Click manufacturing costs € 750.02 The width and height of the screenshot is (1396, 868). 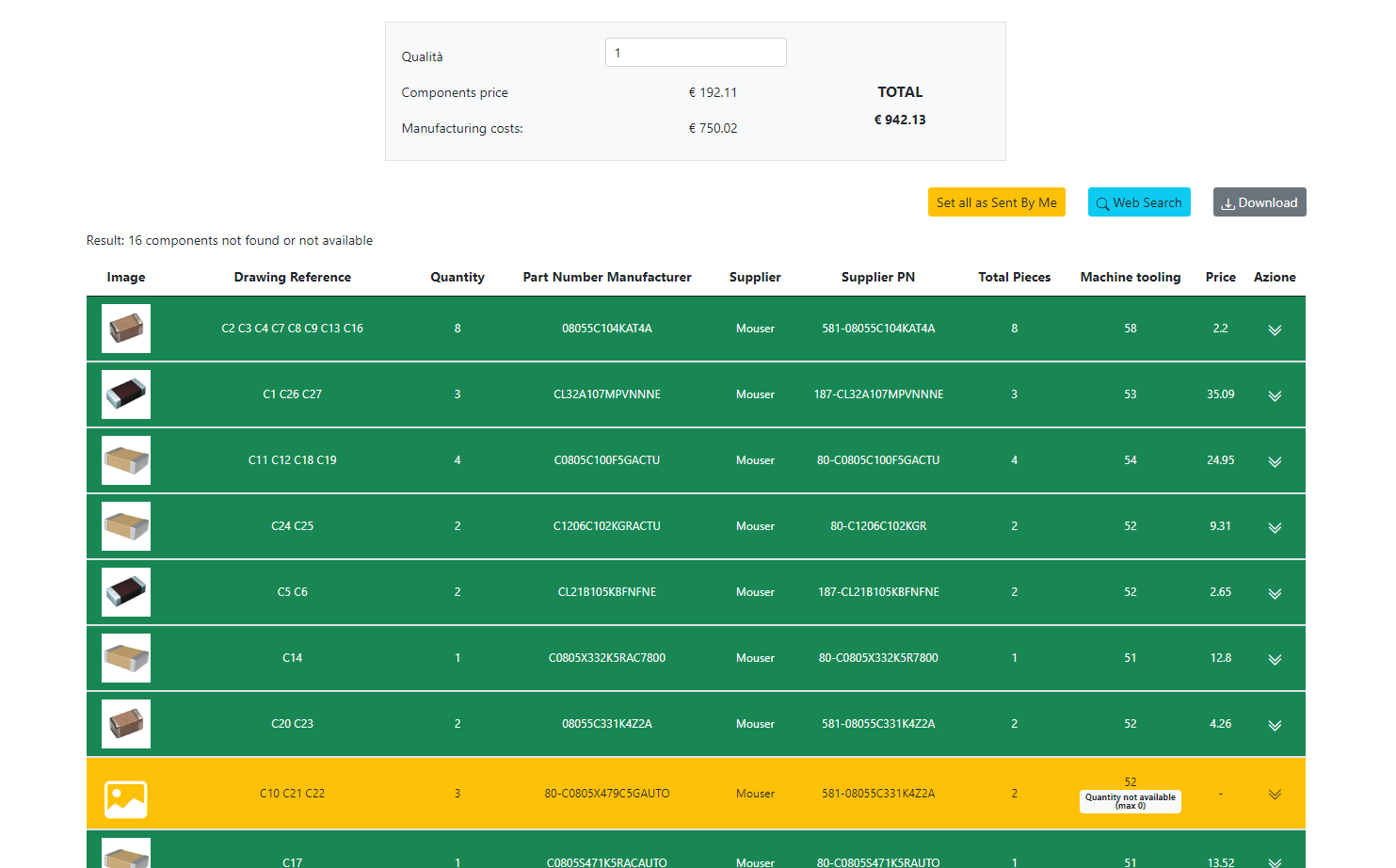click(713, 128)
